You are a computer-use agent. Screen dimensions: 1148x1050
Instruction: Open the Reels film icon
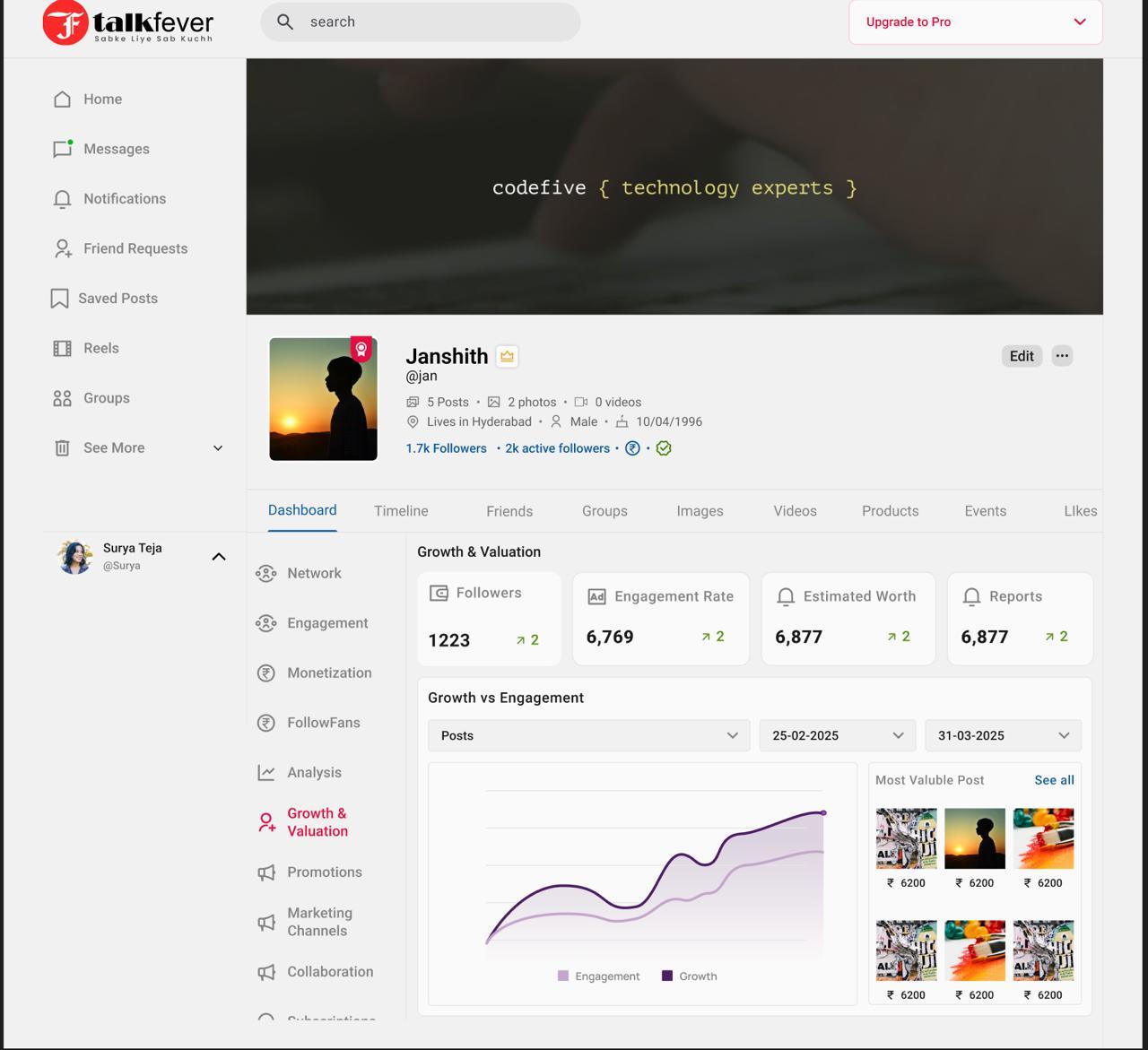(62, 348)
